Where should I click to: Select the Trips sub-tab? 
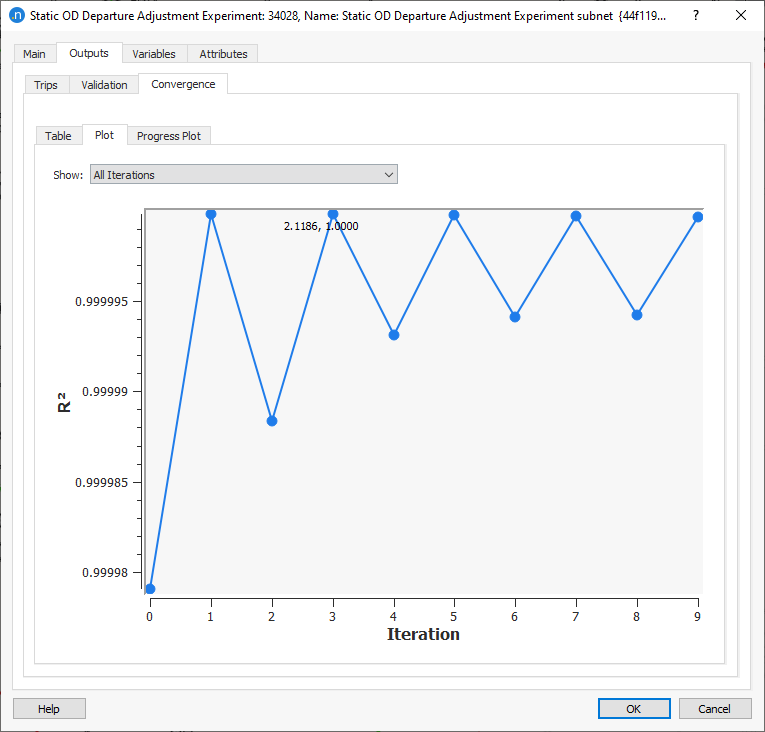pos(46,85)
